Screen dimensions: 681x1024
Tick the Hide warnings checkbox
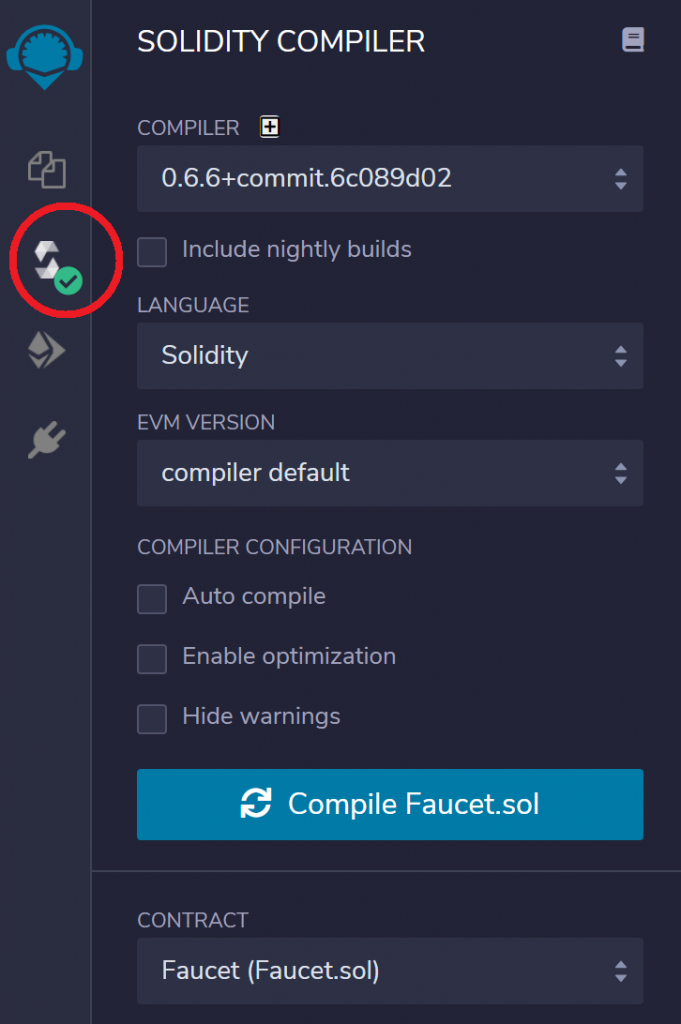[x=152, y=719]
